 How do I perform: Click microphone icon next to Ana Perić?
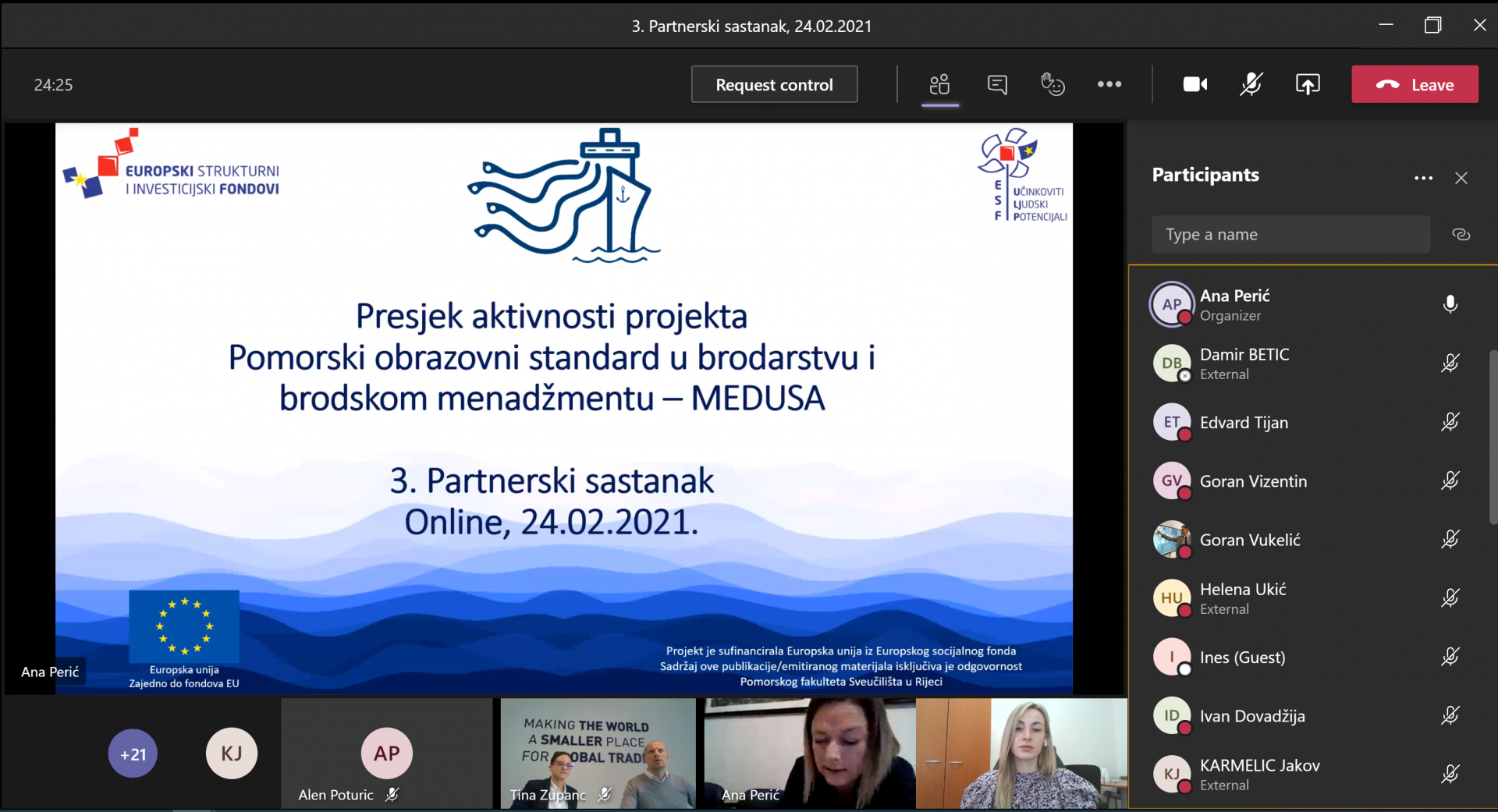1450,304
